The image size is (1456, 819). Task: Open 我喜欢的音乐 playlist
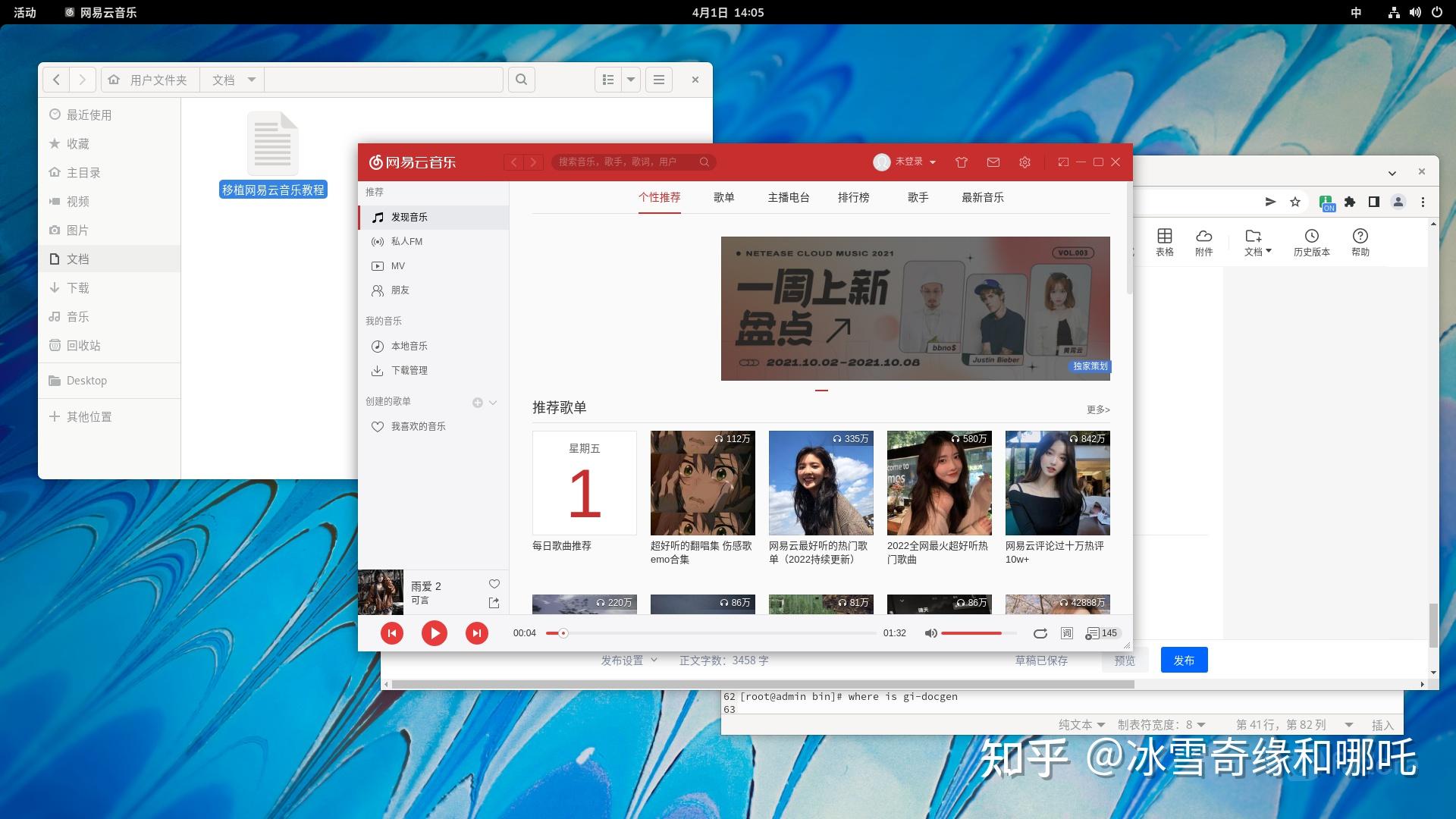(434, 427)
